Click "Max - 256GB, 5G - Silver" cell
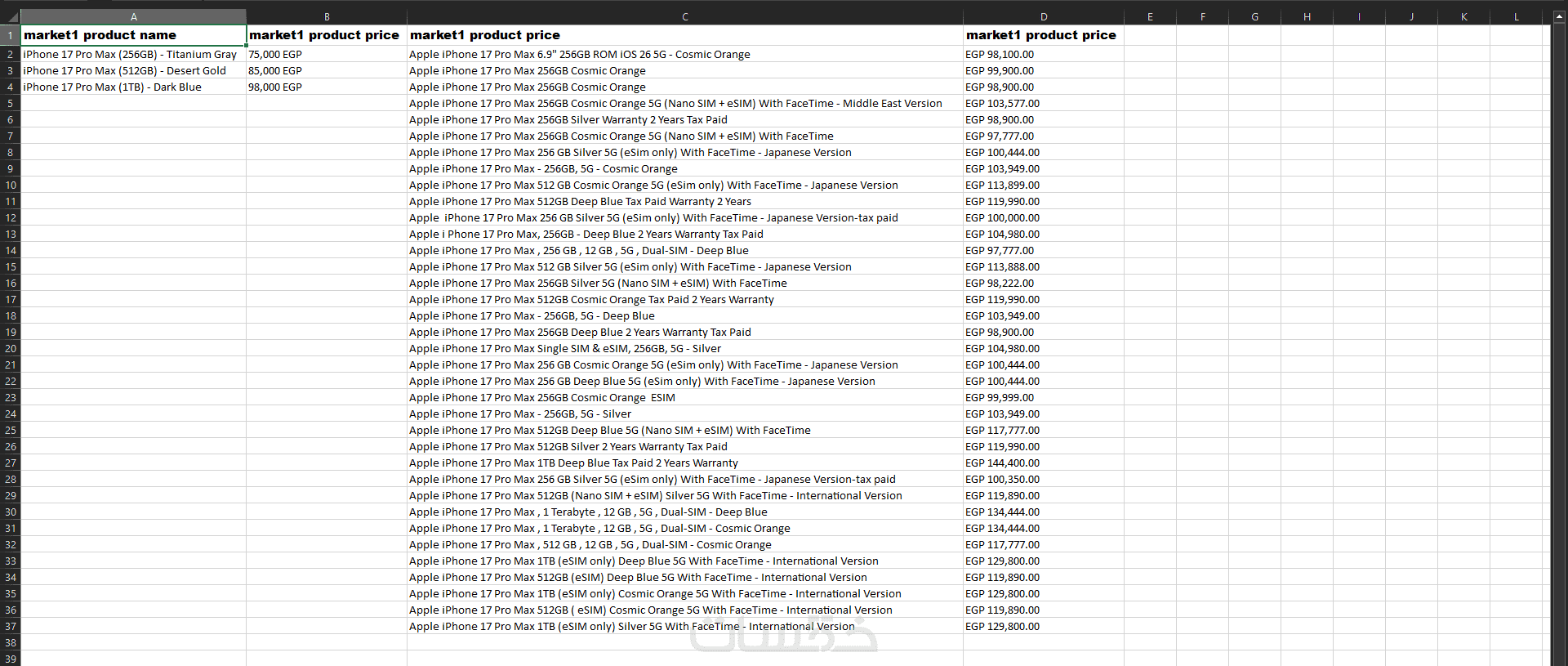This screenshot has height=666, width=1568. click(685, 413)
